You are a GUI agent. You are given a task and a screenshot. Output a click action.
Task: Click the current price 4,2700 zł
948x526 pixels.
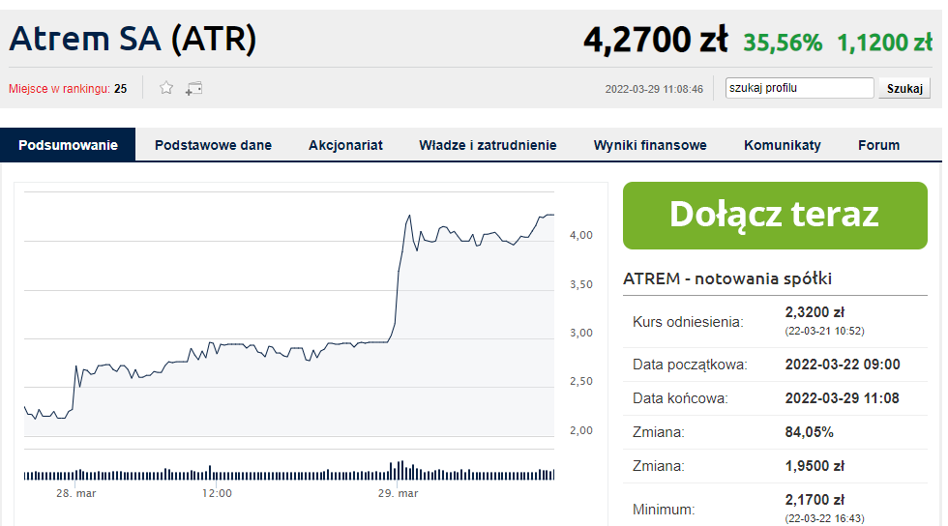655,40
